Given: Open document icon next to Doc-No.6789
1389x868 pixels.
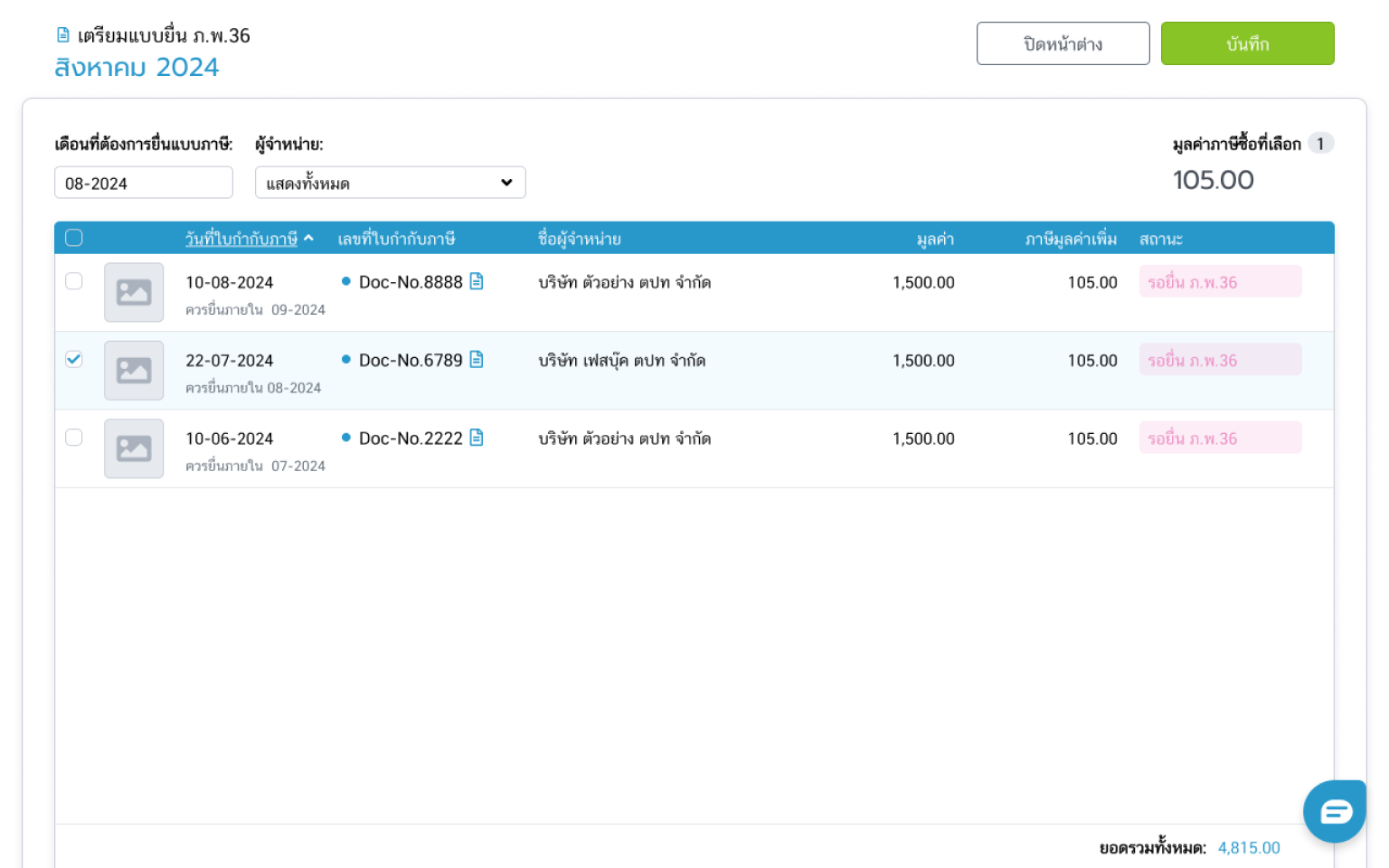Looking at the screenshot, I should tap(477, 360).
